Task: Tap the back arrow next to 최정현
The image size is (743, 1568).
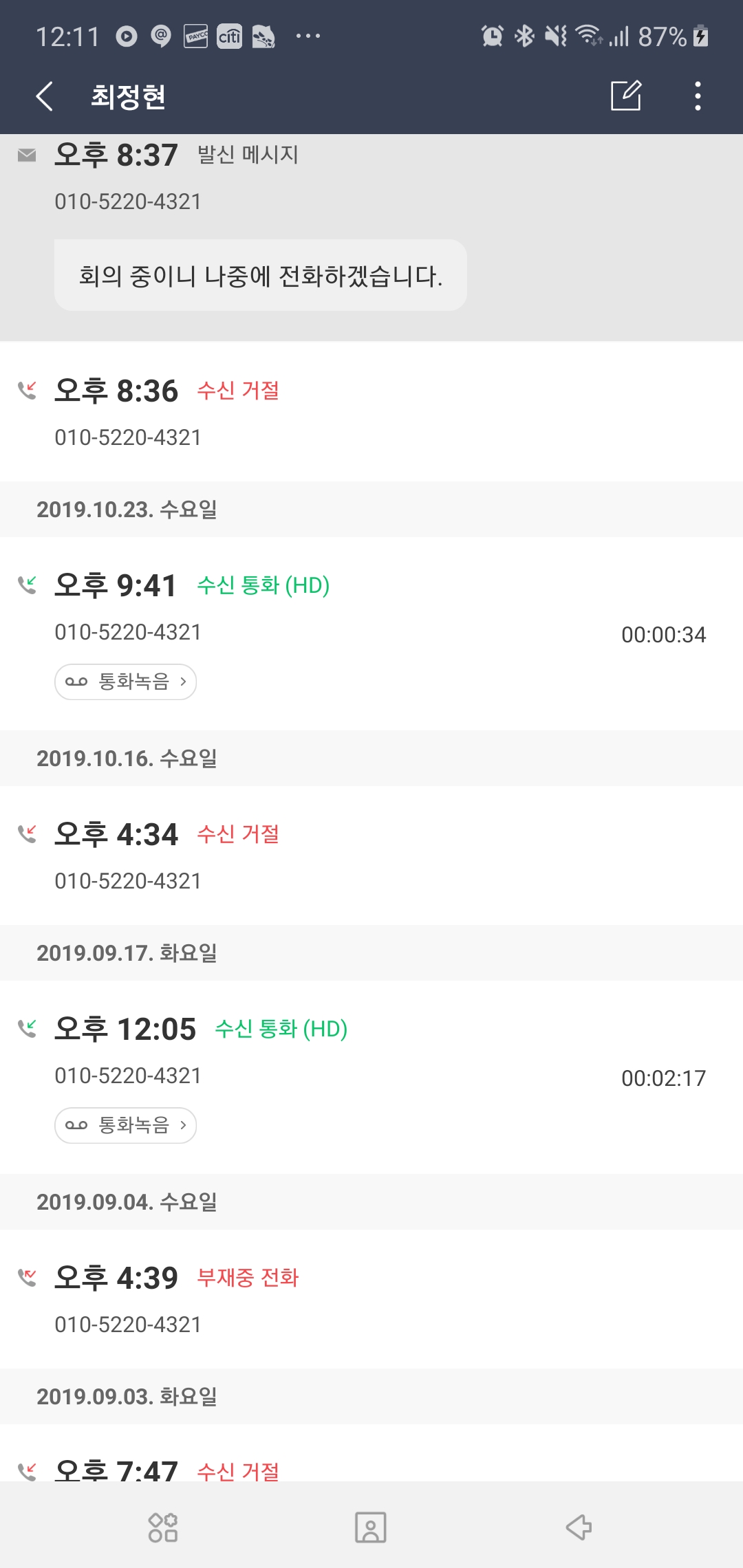Action: click(x=45, y=96)
